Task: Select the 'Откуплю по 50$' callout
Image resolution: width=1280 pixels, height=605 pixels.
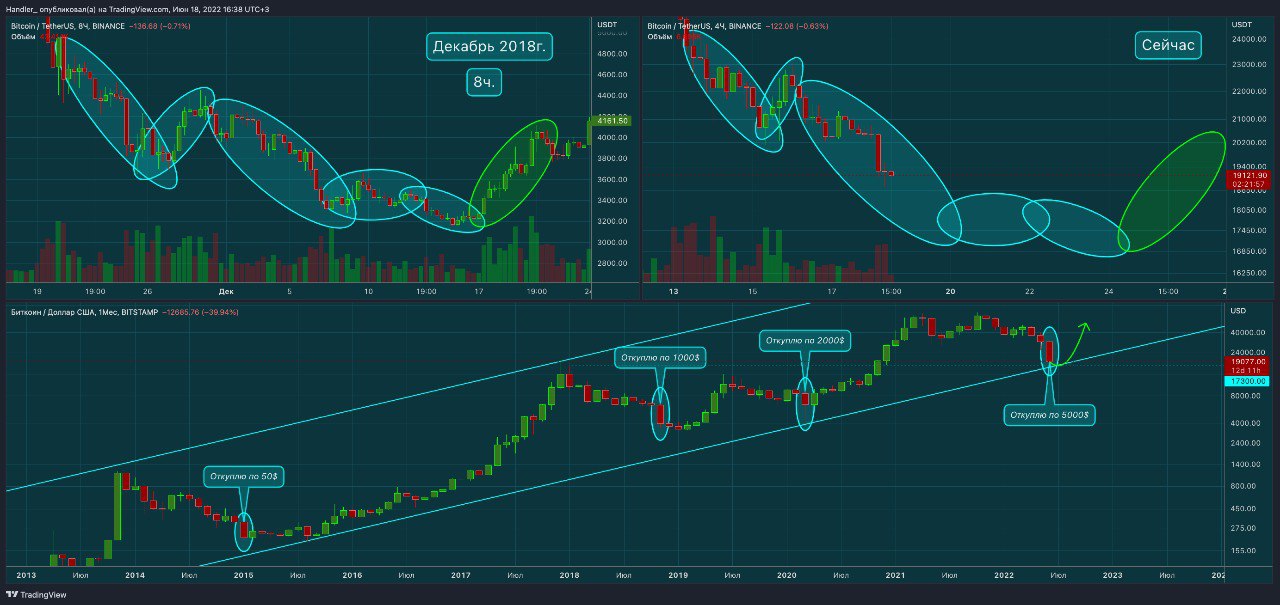Action: [x=245, y=478]
